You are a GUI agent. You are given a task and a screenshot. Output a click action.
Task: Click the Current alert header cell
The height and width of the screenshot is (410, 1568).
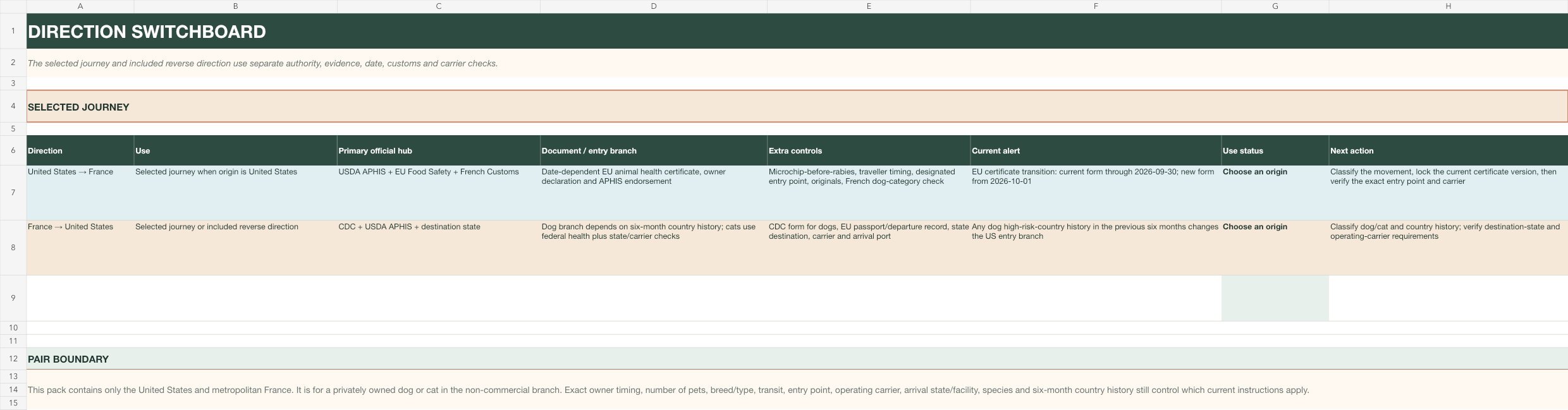pos(1096,150)
